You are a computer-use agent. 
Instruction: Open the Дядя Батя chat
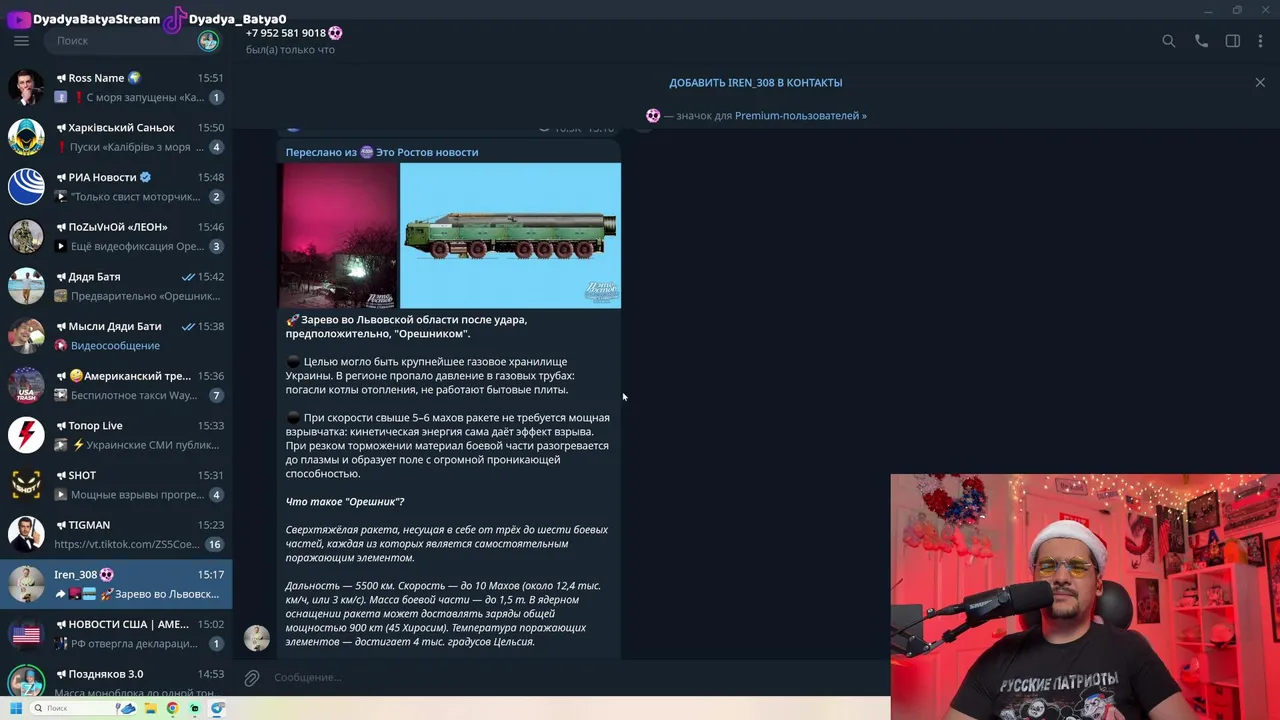tap(116, 286)
